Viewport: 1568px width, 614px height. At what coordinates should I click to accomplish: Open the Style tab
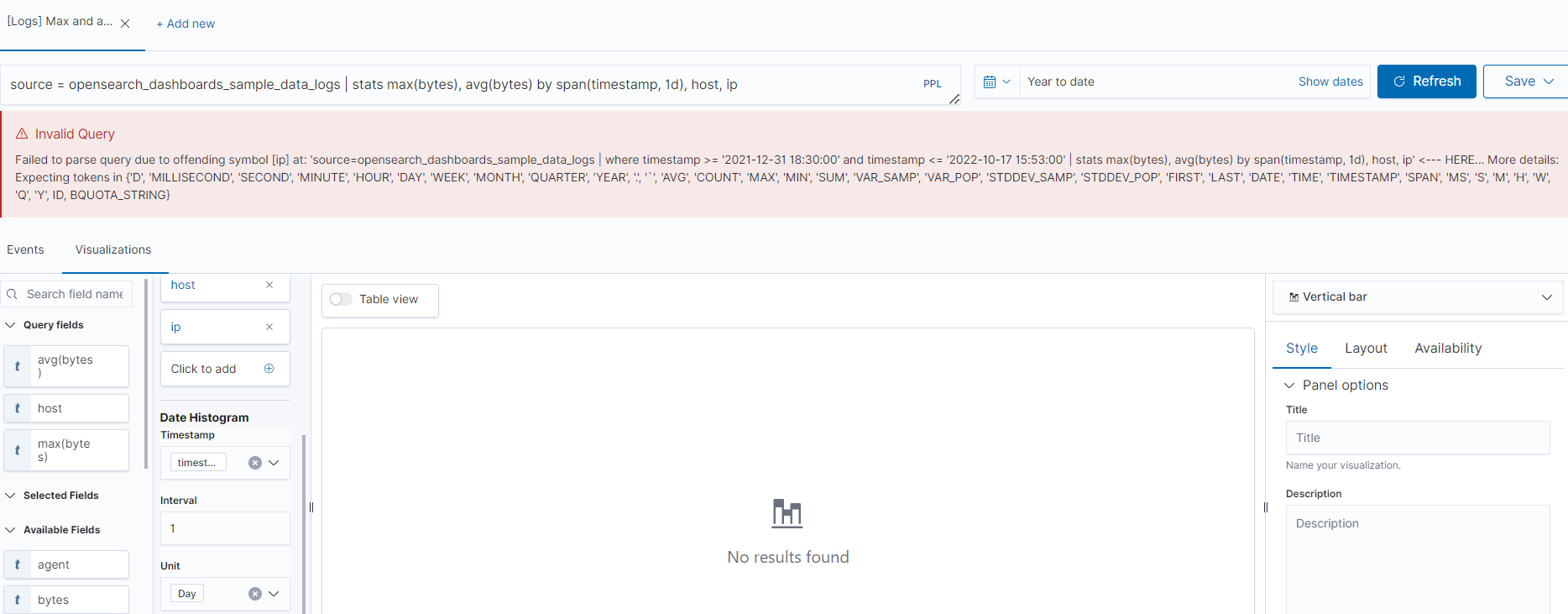click(x=1302, y=349)
